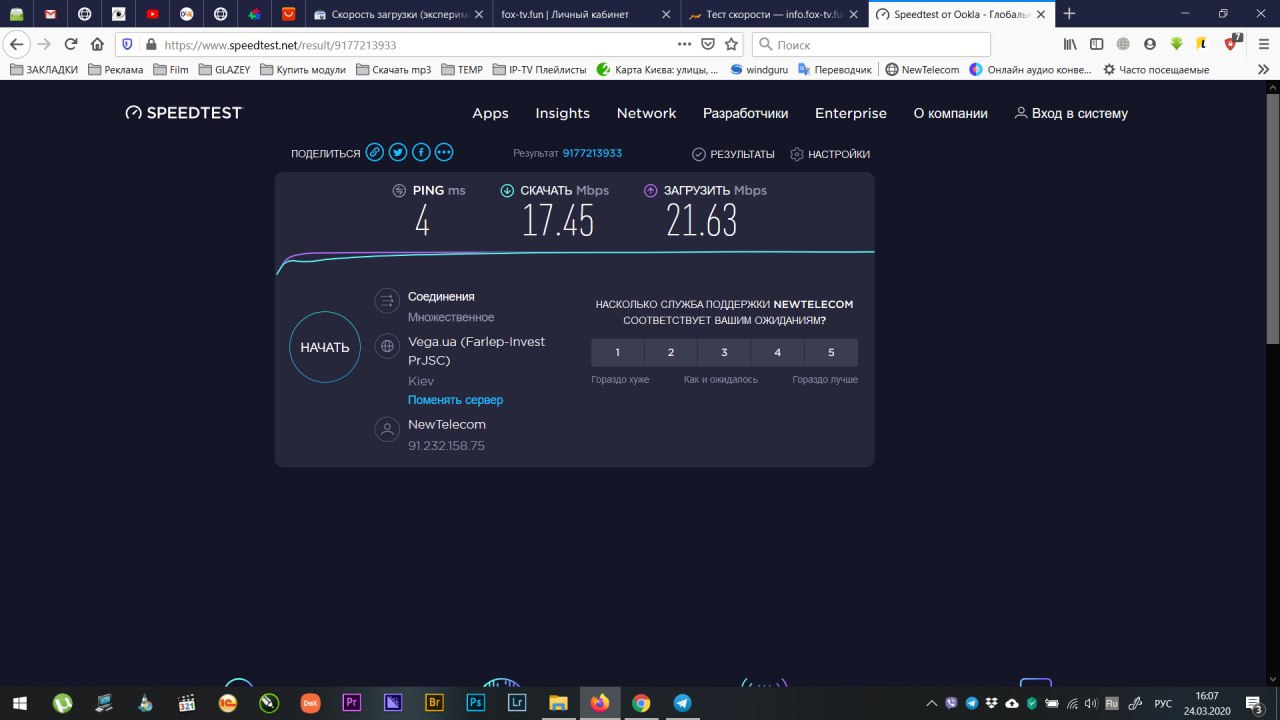This screenshot has width=1280, height=720.
Task: Rate NewTelecom support as 4
Action: 778,352
